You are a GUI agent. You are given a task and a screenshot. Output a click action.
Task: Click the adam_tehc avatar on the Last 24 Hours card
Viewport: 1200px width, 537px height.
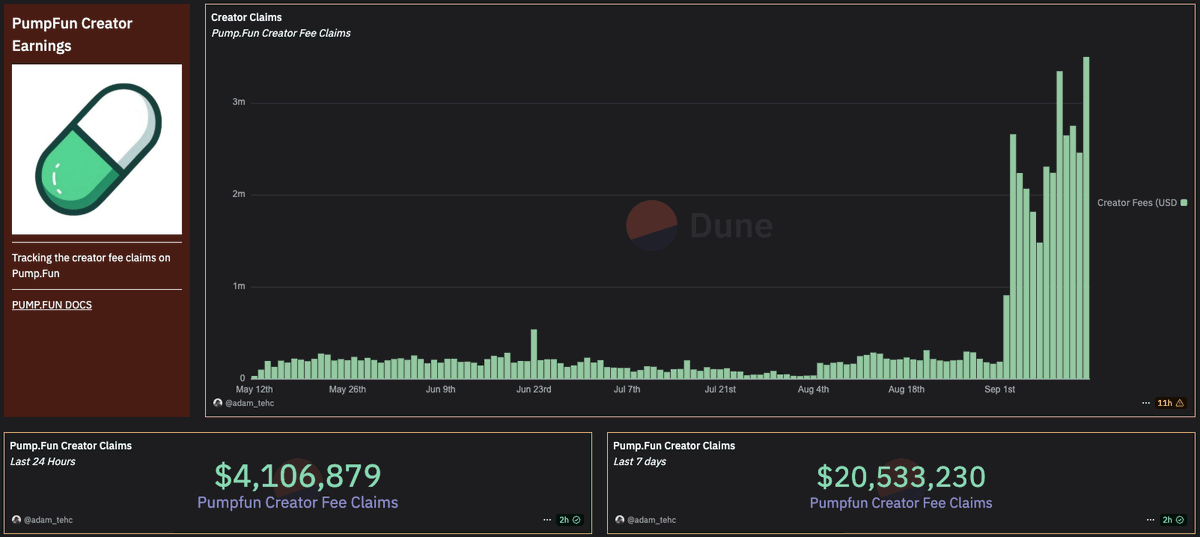(17, 520)
